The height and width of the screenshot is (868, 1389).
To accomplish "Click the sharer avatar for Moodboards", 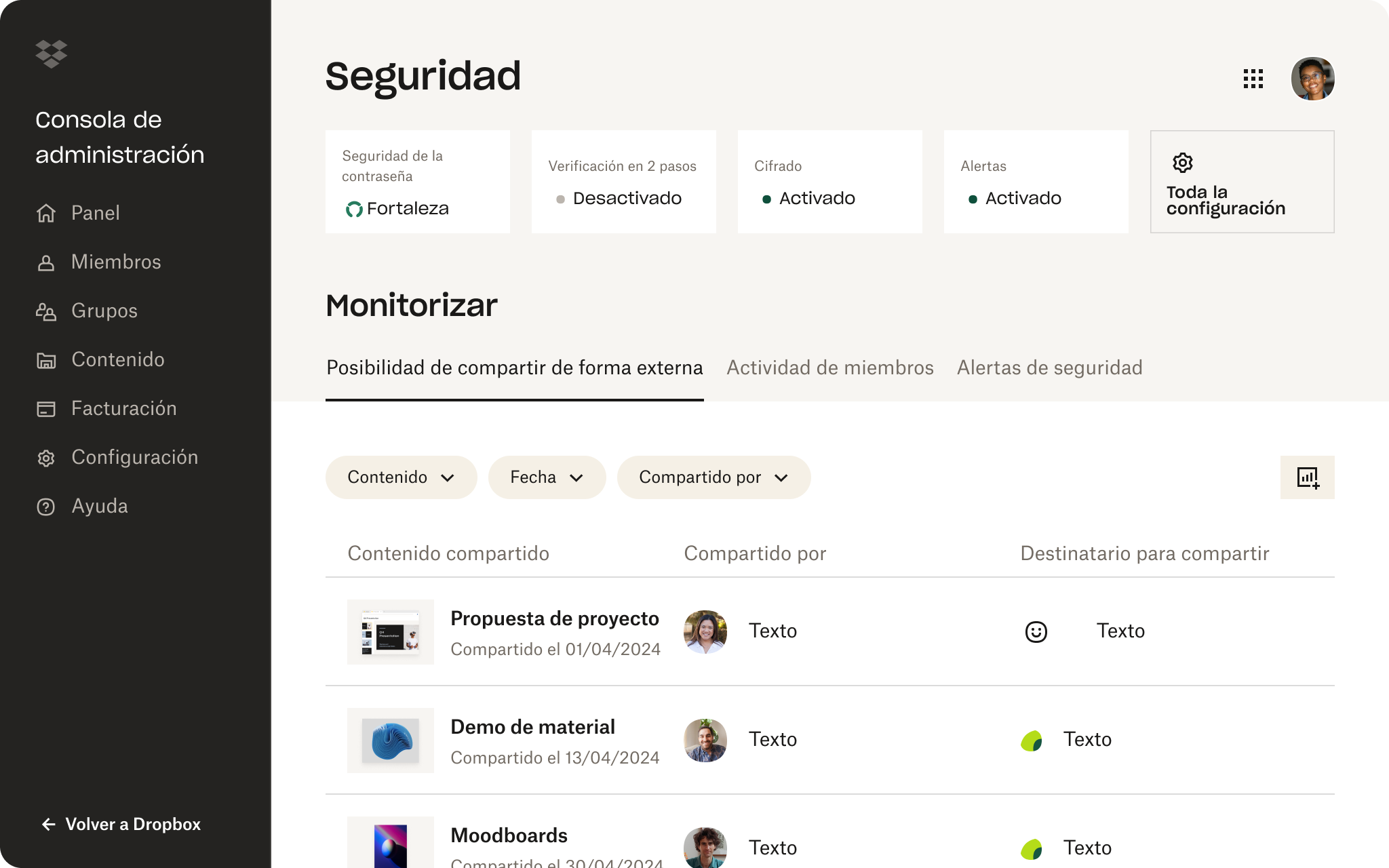I will click(x=705, y=848).
